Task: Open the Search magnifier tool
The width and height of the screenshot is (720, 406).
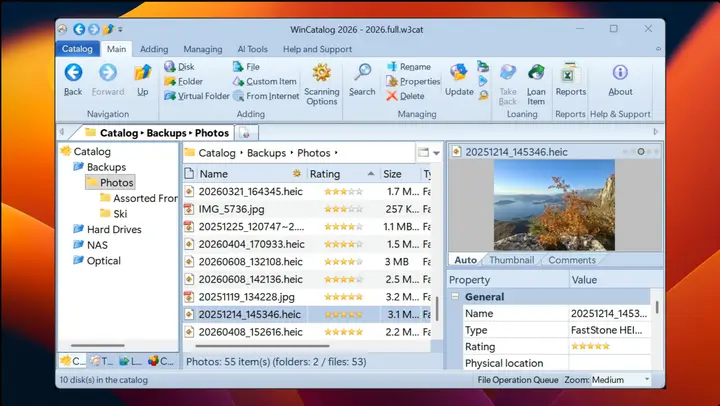Action: tap(362, 73)
